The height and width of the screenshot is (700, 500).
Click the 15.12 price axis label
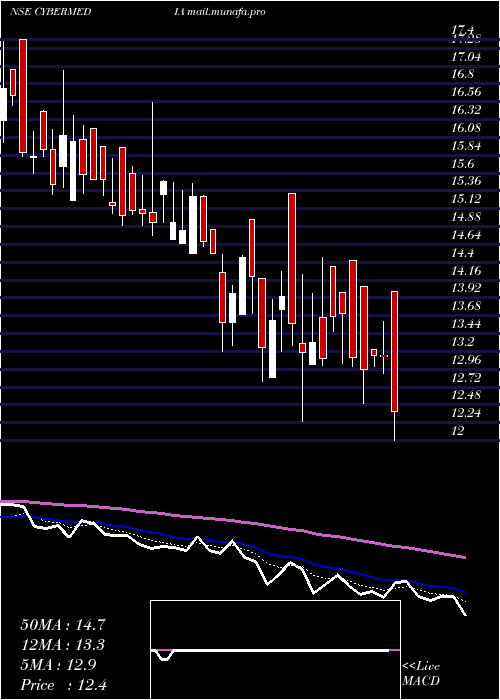(467, 199)
